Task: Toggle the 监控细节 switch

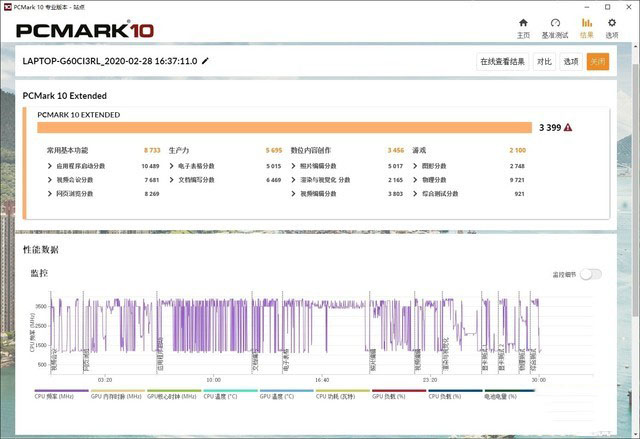Action: pos(591,275)
